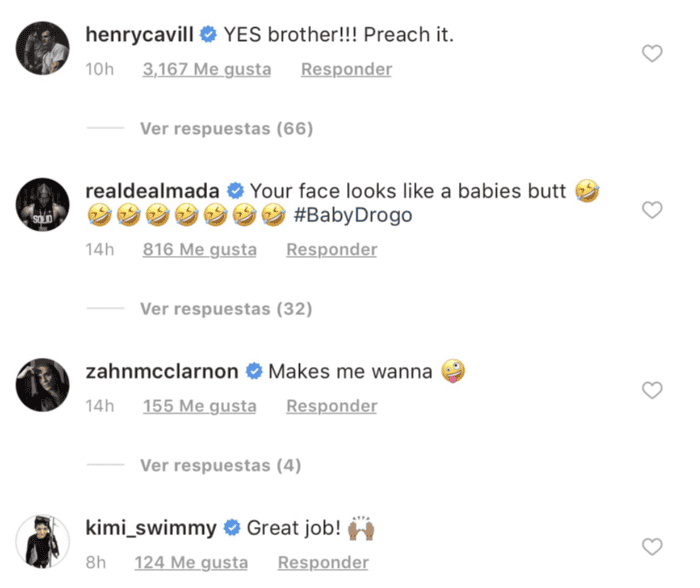The height and width of the screenshot is (588, 700).
Task: Expand the 4 replies under zahnmcclarnon
Action: pyautogui.click(x=220, y=465)
